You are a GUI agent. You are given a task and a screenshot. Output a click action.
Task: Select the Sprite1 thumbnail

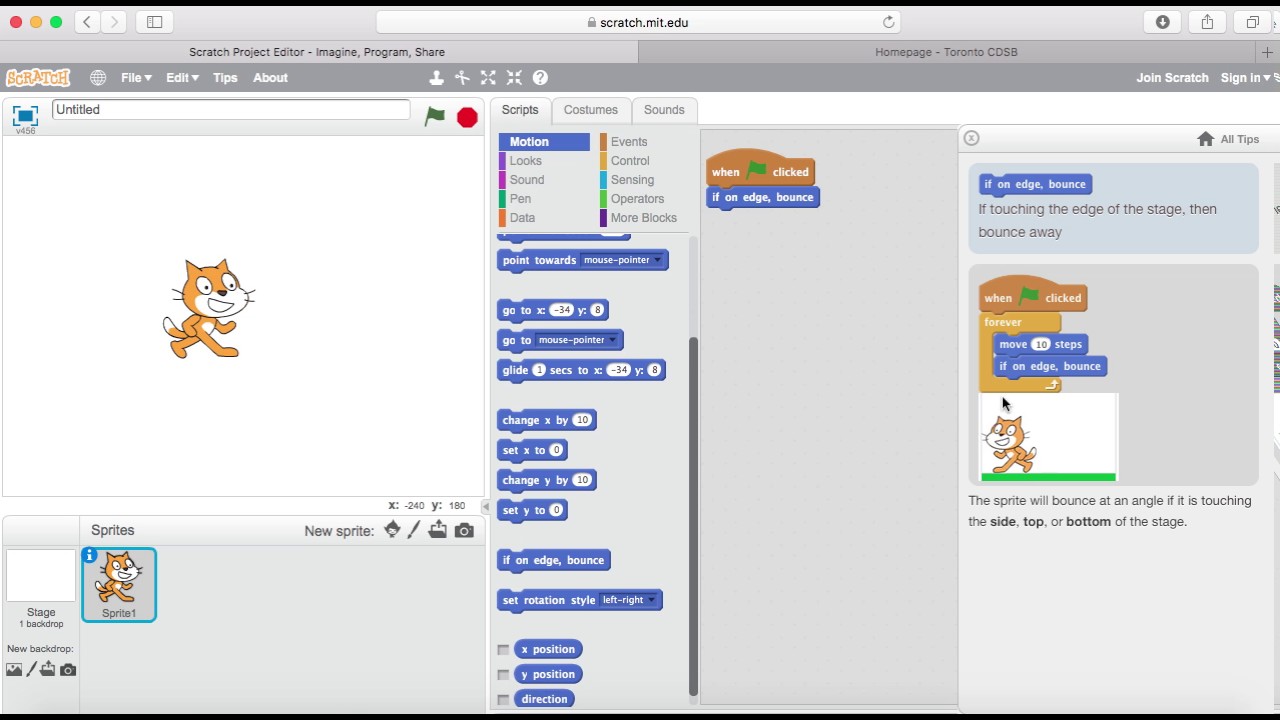pos(119,585)
